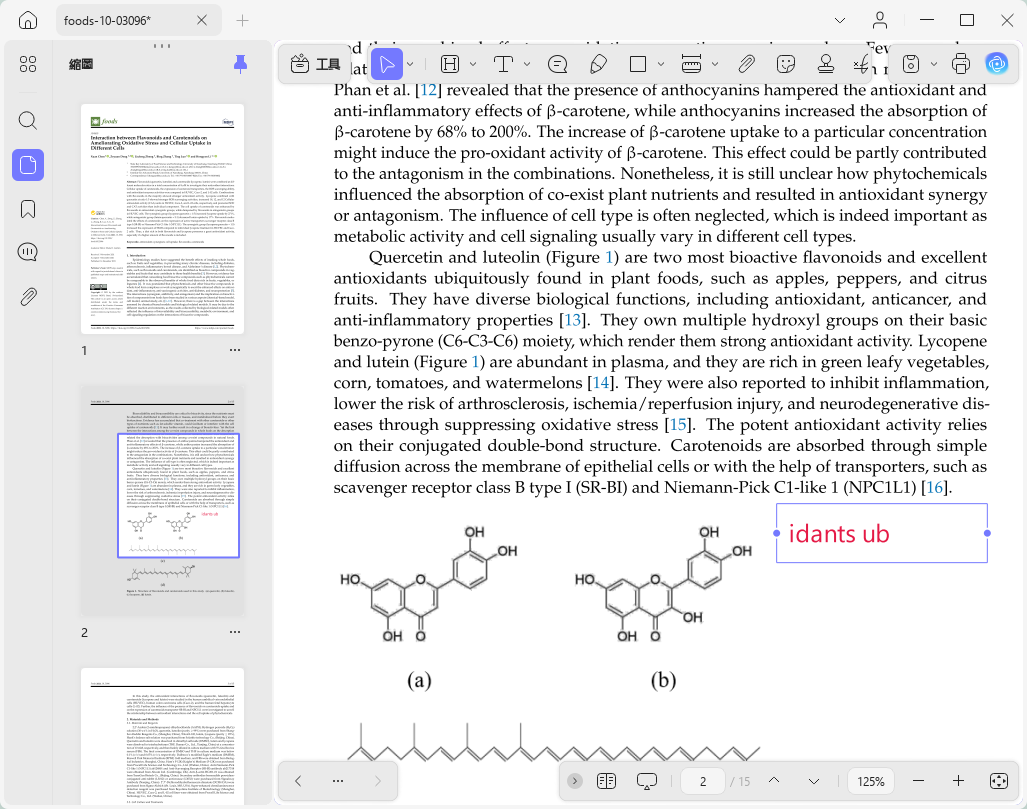Expand the rectangle shape dropdown arrow
Image resolution: width=1027 pixels, height=809 pixels.
[x=660, y=64]
